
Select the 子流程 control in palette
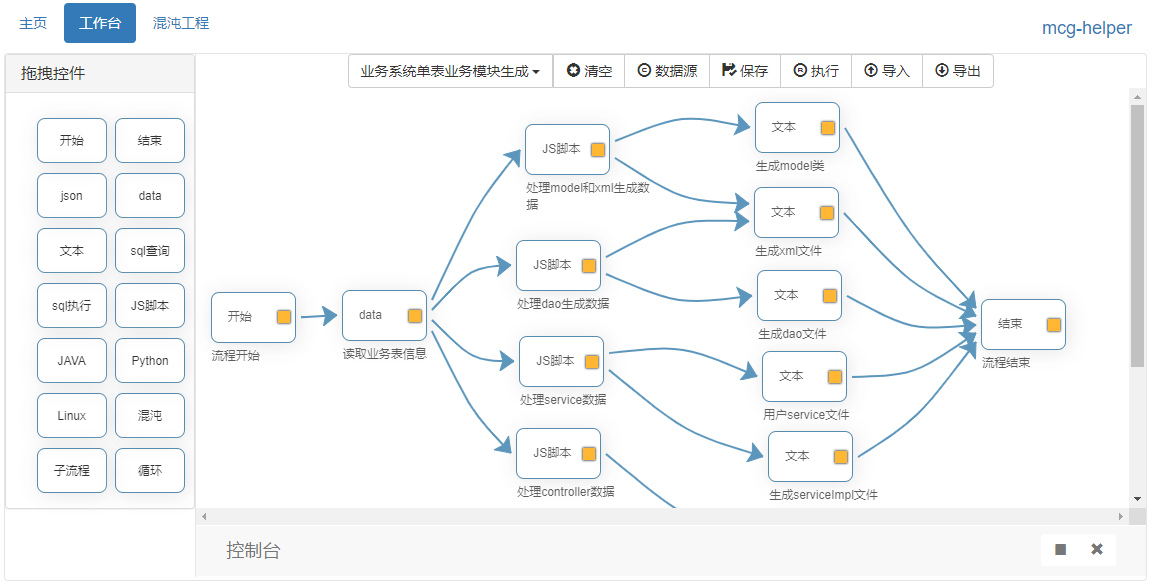coord(72,471)
